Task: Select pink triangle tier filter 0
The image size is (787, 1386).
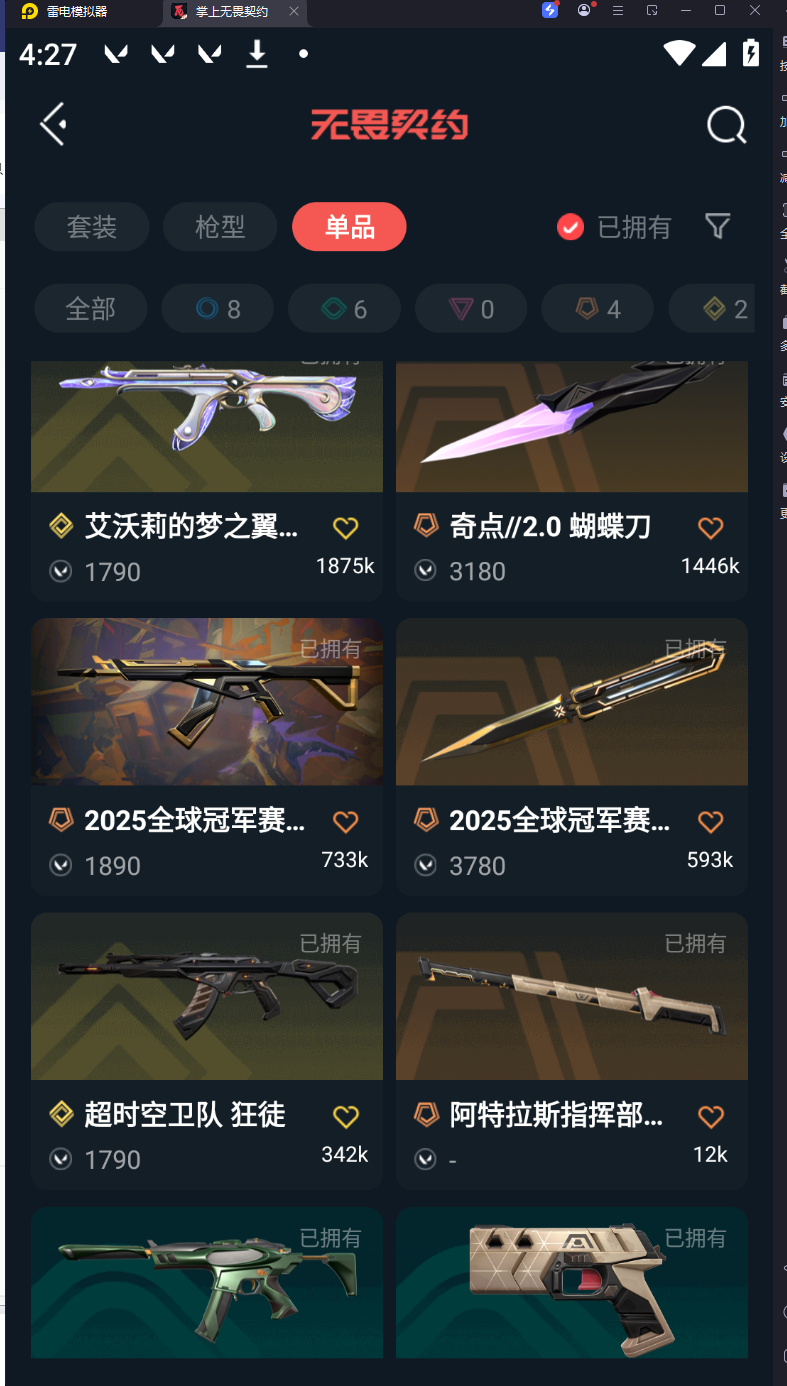Action: pyautogui.click(x=471, y=309)
